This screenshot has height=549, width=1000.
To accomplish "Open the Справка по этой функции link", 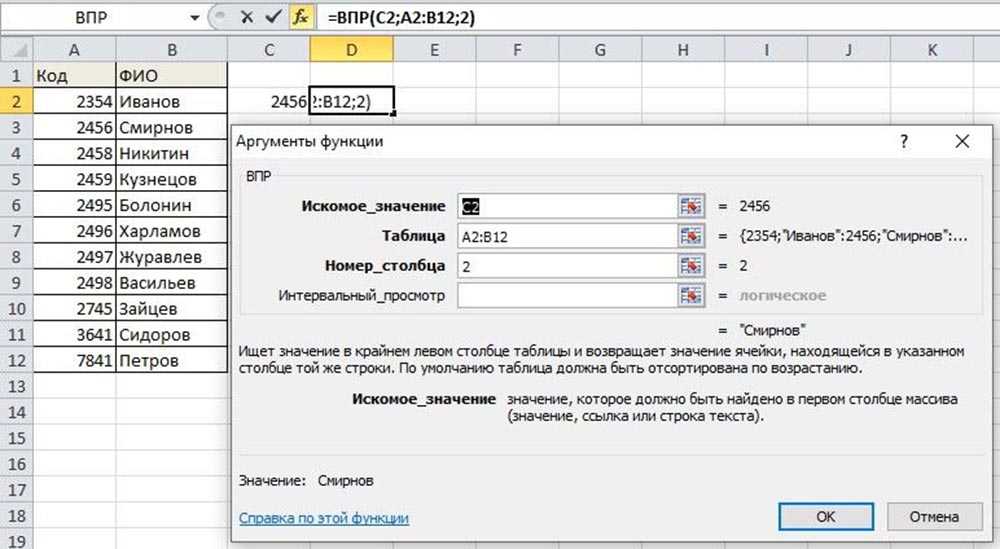I will pyautogui.click(x=324, y=518).
